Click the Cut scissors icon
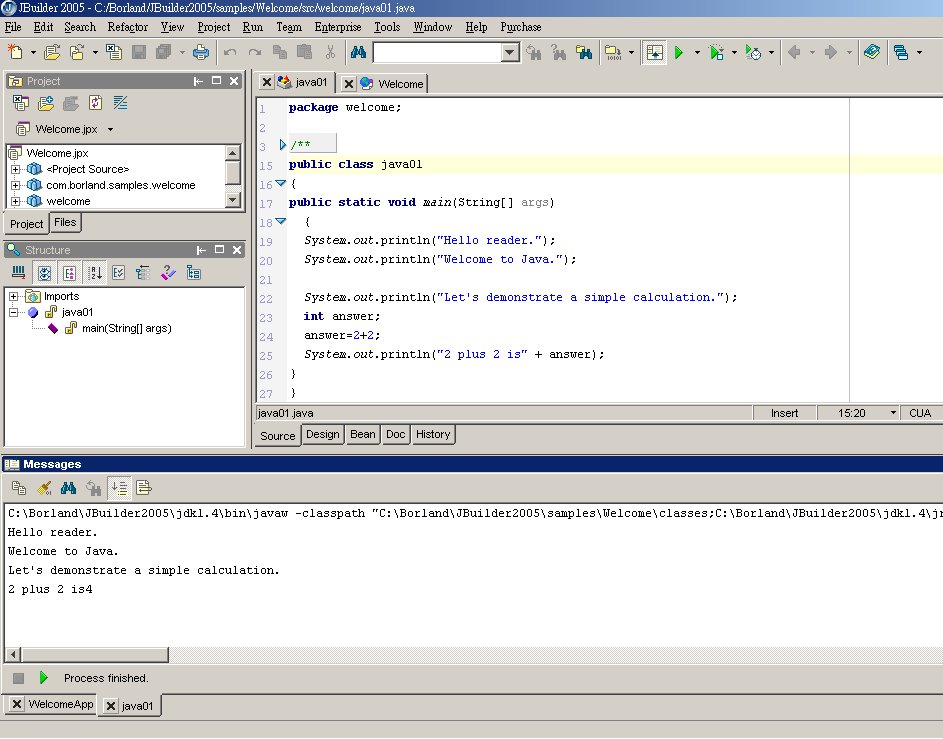The width and height of the screenshot is (943, 739). (330, 52)
